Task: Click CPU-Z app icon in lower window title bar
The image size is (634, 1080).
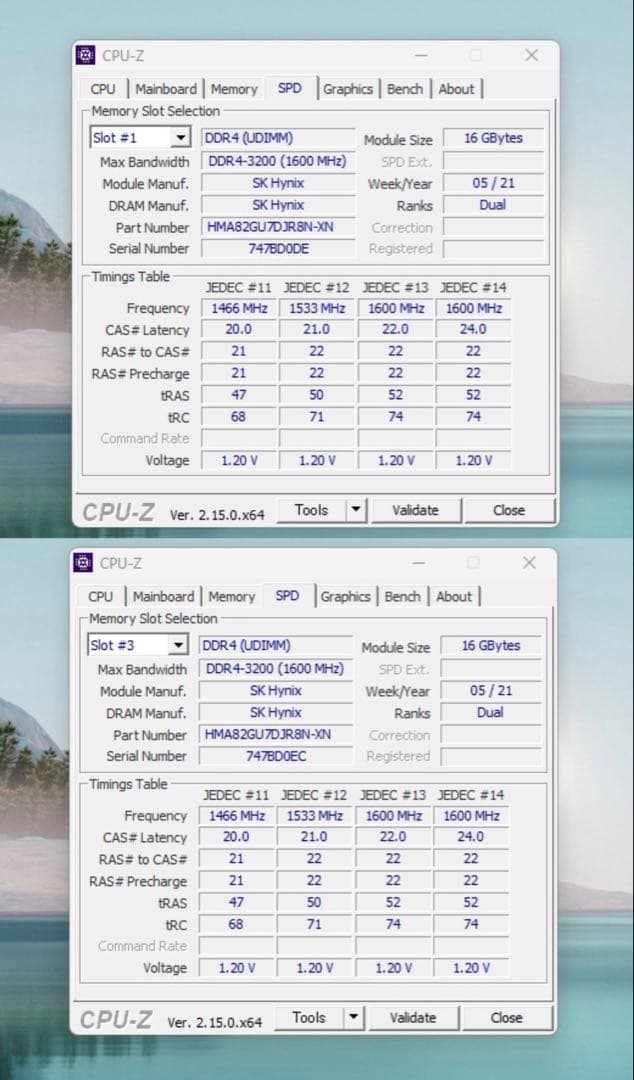Action: point(83,563)
